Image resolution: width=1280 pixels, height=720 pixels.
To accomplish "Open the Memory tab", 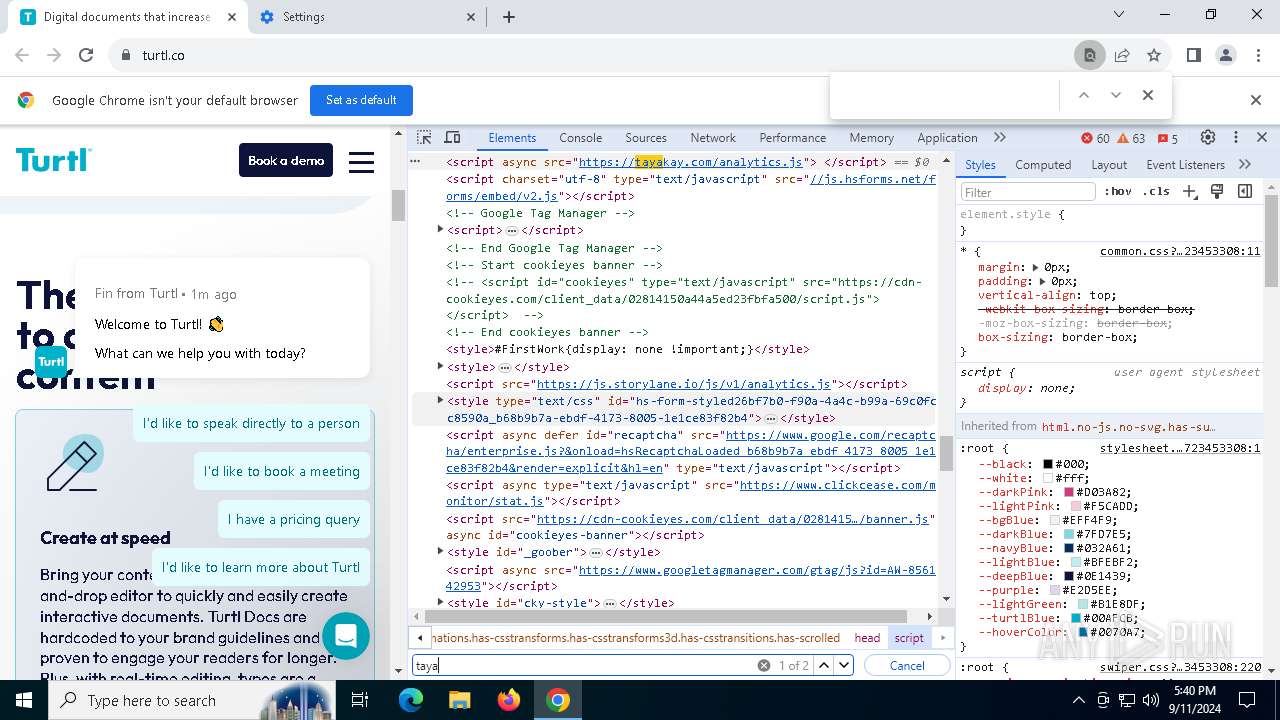I will (871, 138).
